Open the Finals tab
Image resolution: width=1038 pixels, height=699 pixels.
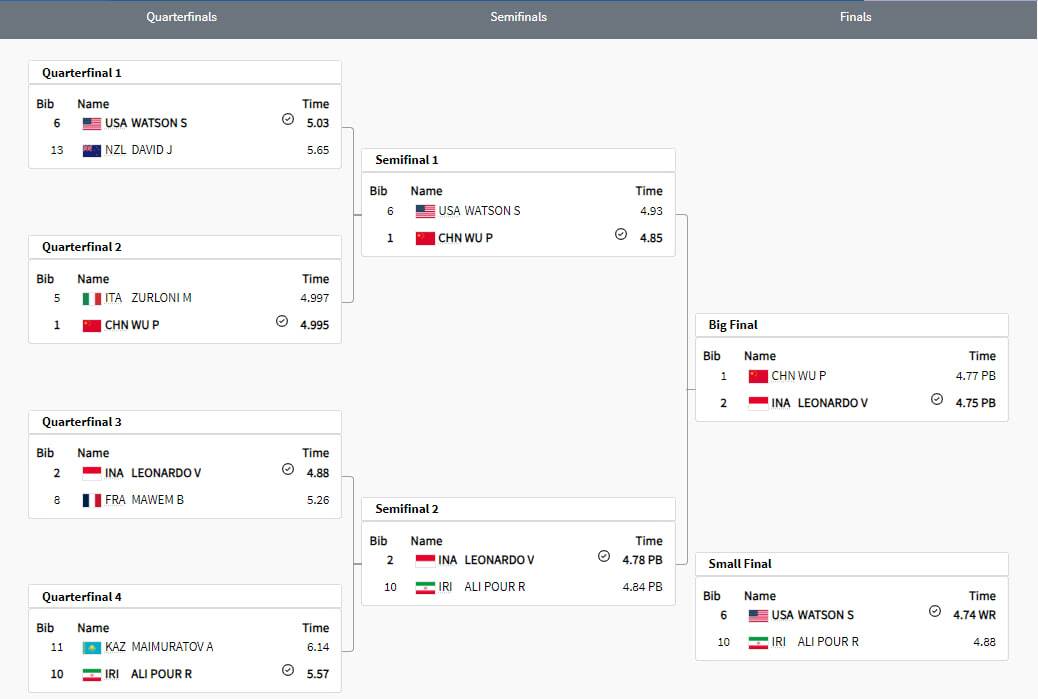click(855, 17)
